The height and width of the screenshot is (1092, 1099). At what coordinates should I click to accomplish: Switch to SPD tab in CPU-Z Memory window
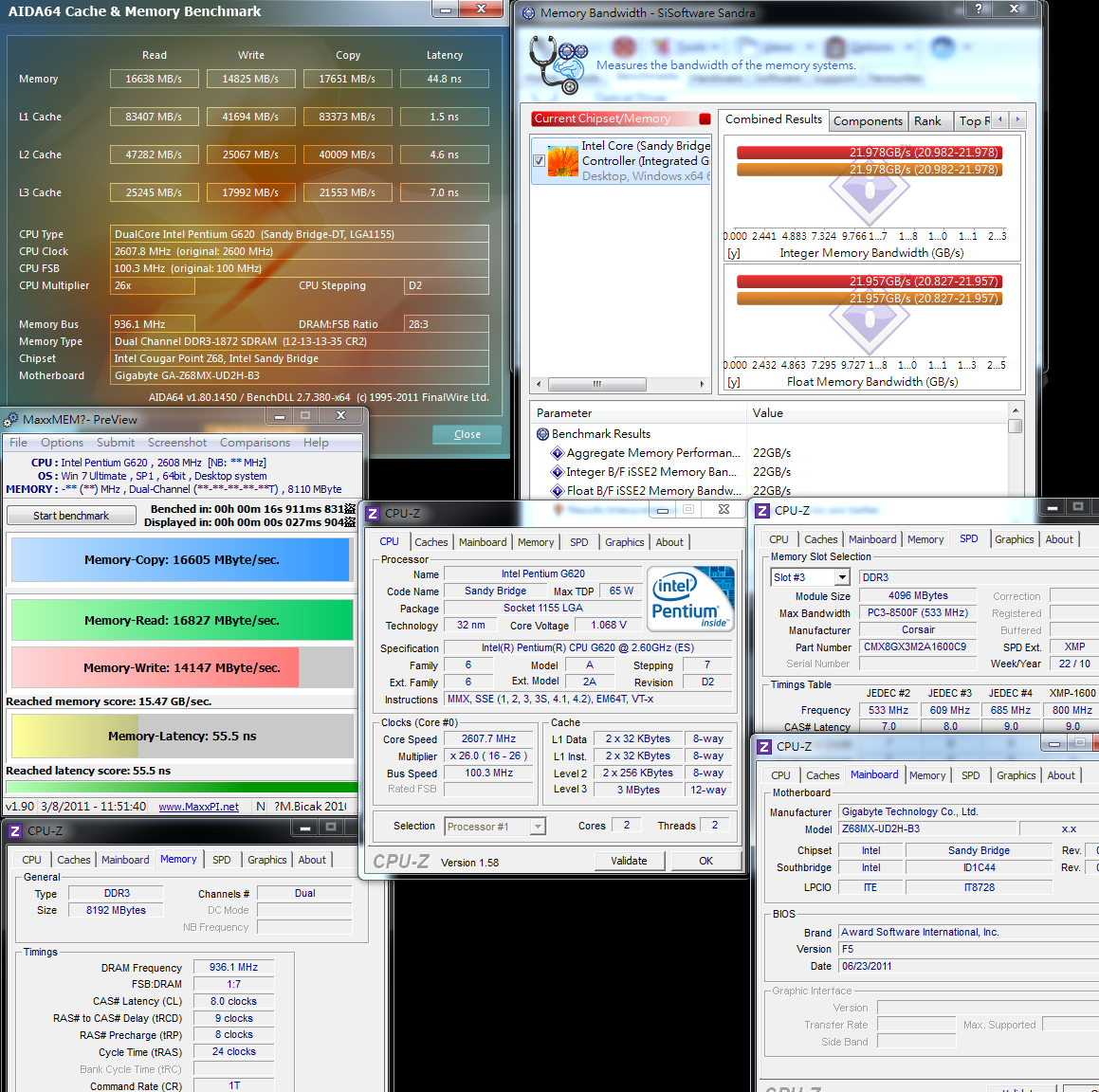point(222,860)
